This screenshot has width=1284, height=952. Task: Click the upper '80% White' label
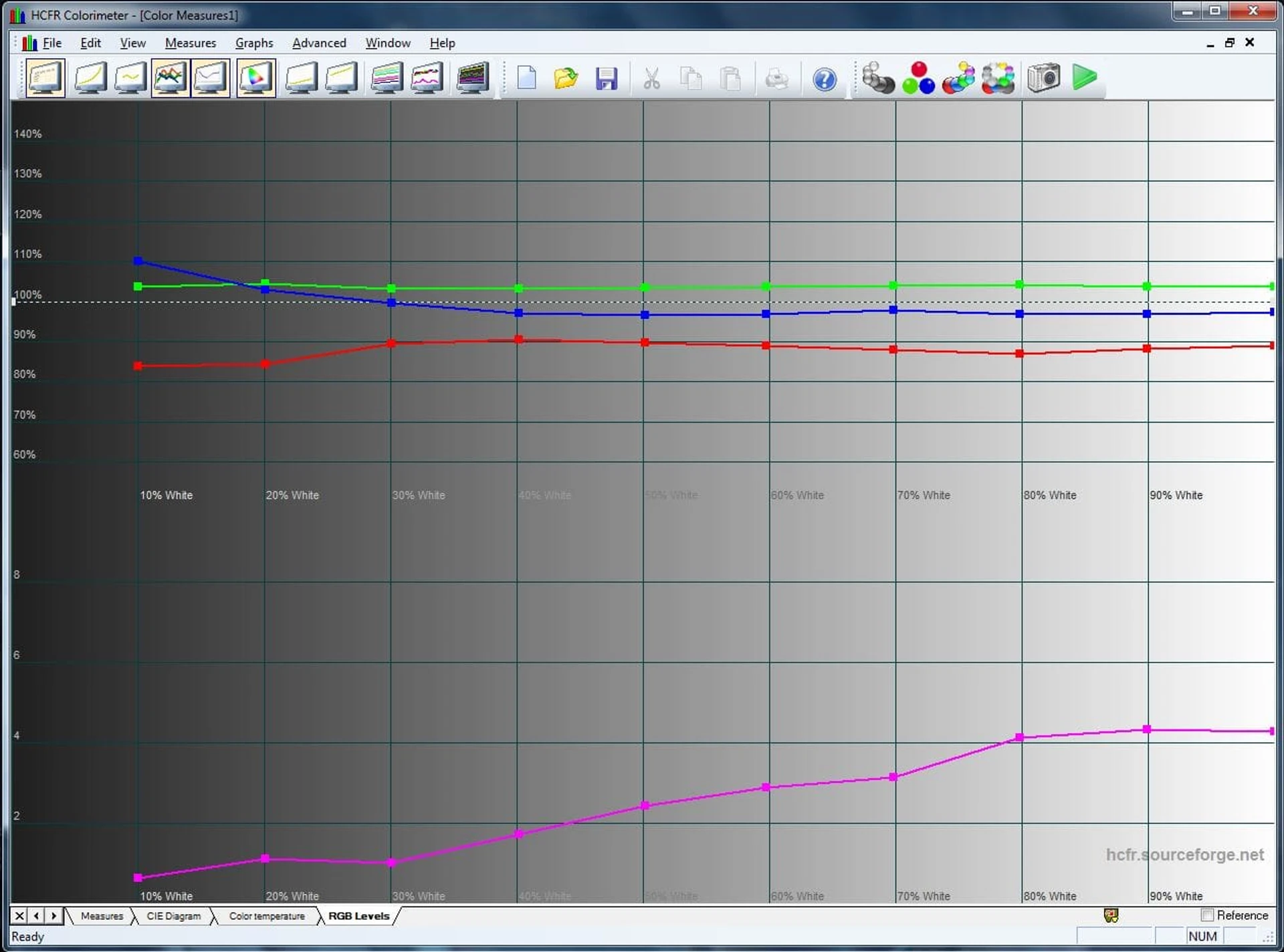click(x=1050, y=495)
